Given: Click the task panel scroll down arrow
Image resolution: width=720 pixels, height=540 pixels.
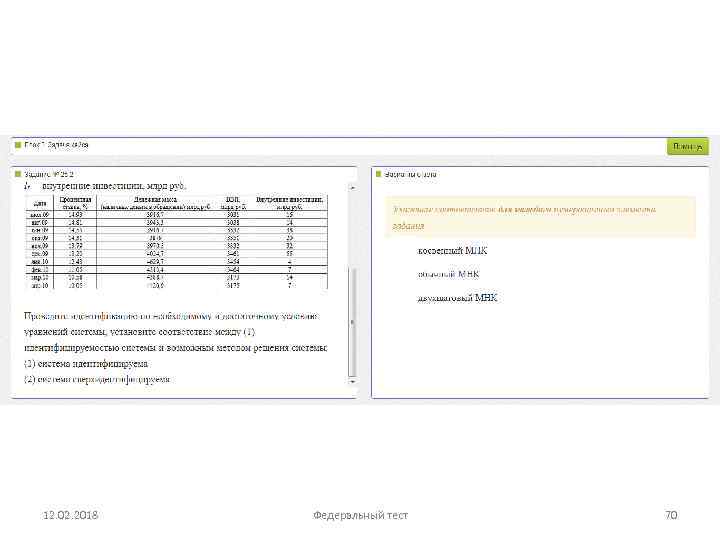Looking at the screenshot, I should click(x=352, y=382).
